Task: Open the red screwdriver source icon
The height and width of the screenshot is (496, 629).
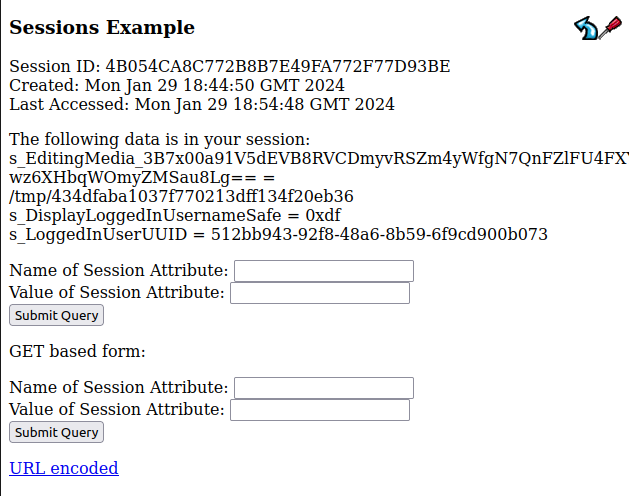Action: [609, 27]
